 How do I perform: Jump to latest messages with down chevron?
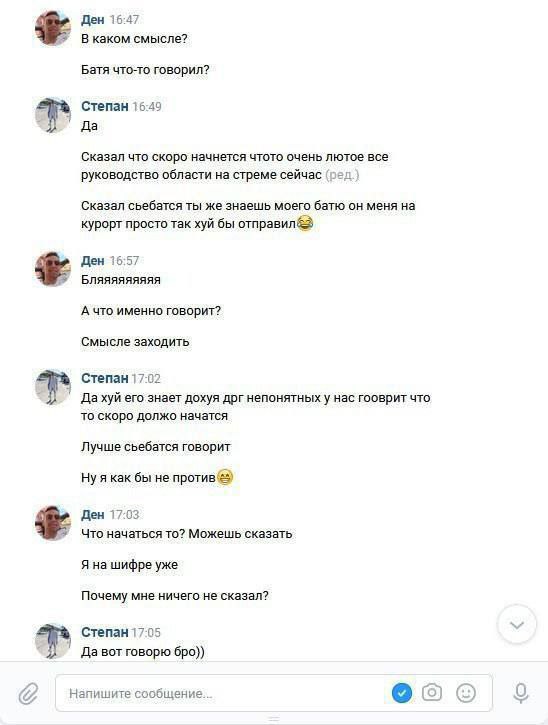click(x=517, y=625)
